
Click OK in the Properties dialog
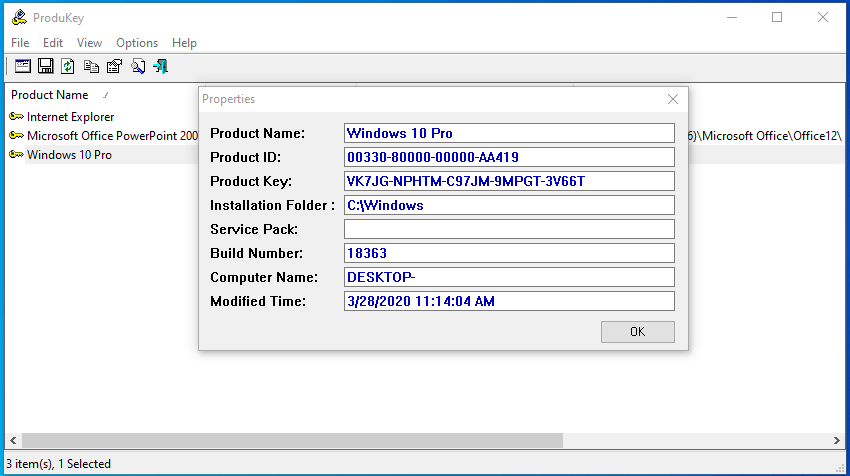[x=638, y=332]
